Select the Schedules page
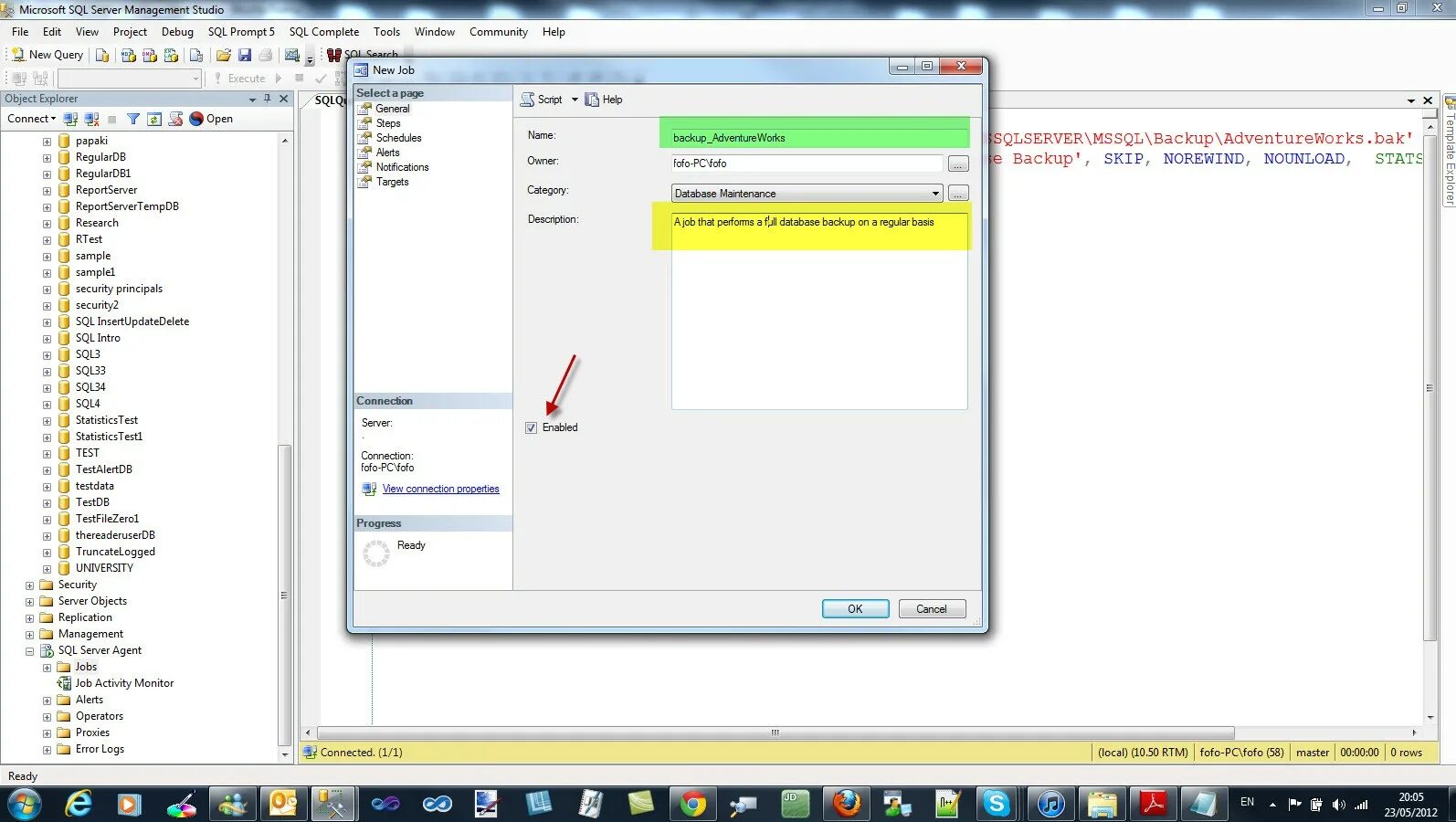1456x822 pixels. (398, 138)
